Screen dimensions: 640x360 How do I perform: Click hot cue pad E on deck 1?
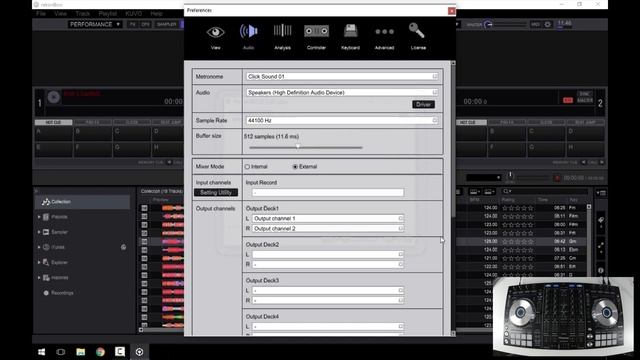[53, 149]
